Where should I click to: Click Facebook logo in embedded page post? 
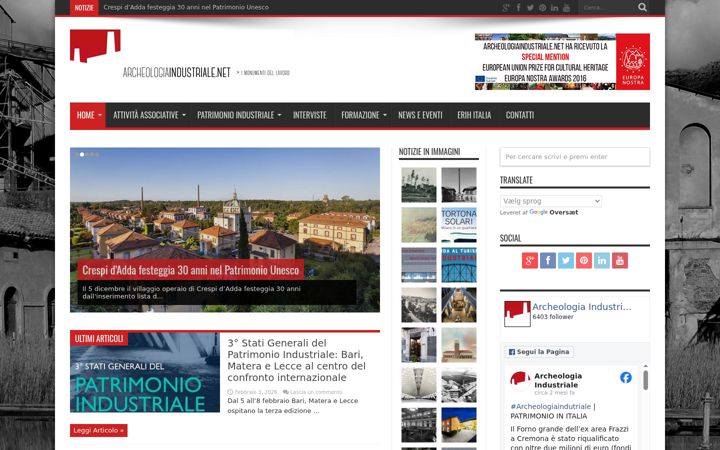pyautogui.click(x=626, y=377)
